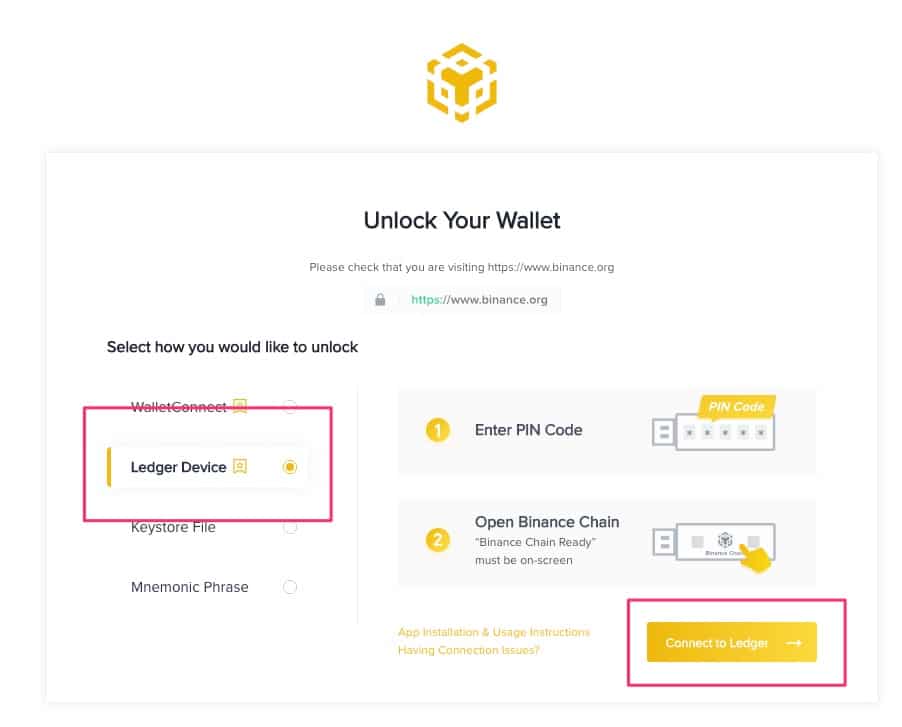The width and height of the screenshot is (902, 727).
Task: Click the https://www.binance.org URL field
Action: point(480,299)
